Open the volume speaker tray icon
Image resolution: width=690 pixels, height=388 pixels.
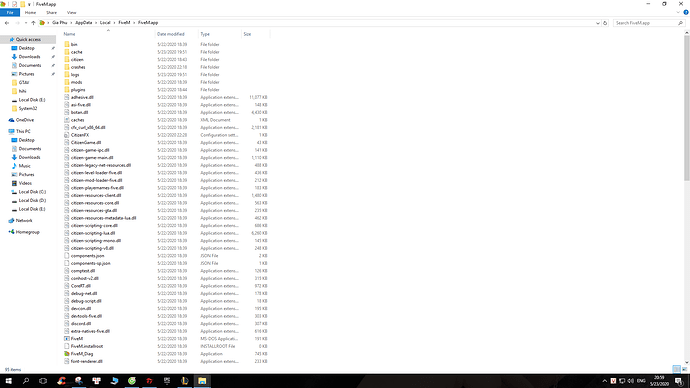(631, 381)
